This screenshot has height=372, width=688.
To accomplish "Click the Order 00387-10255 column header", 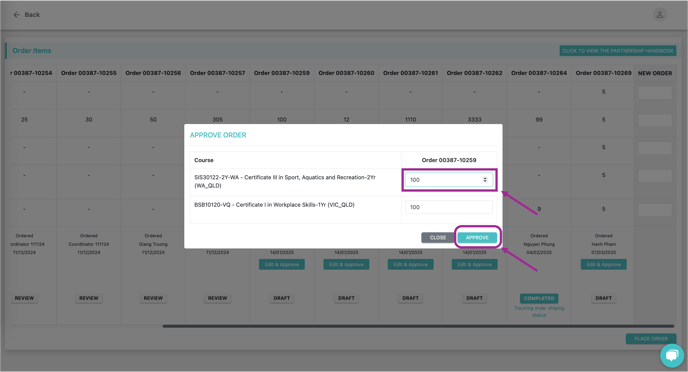I will (x=89, y=73).
